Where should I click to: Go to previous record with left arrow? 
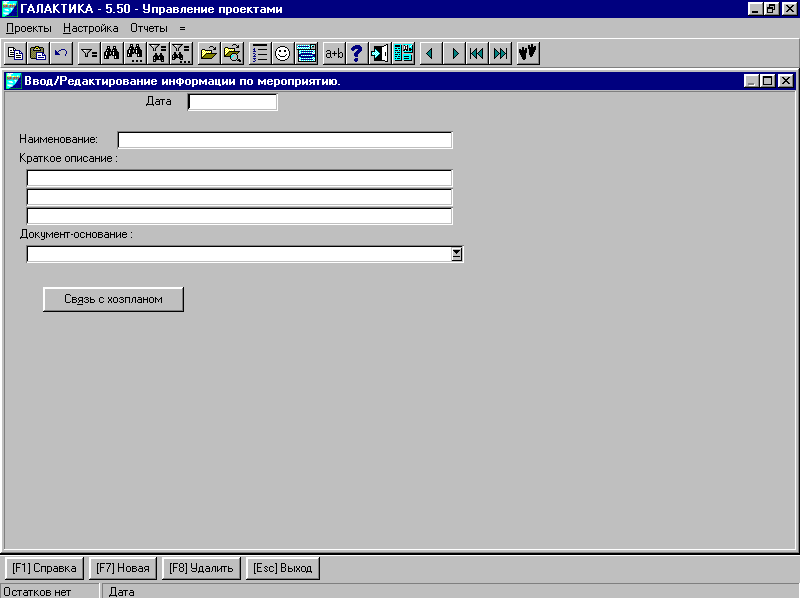tap(431, 53)
